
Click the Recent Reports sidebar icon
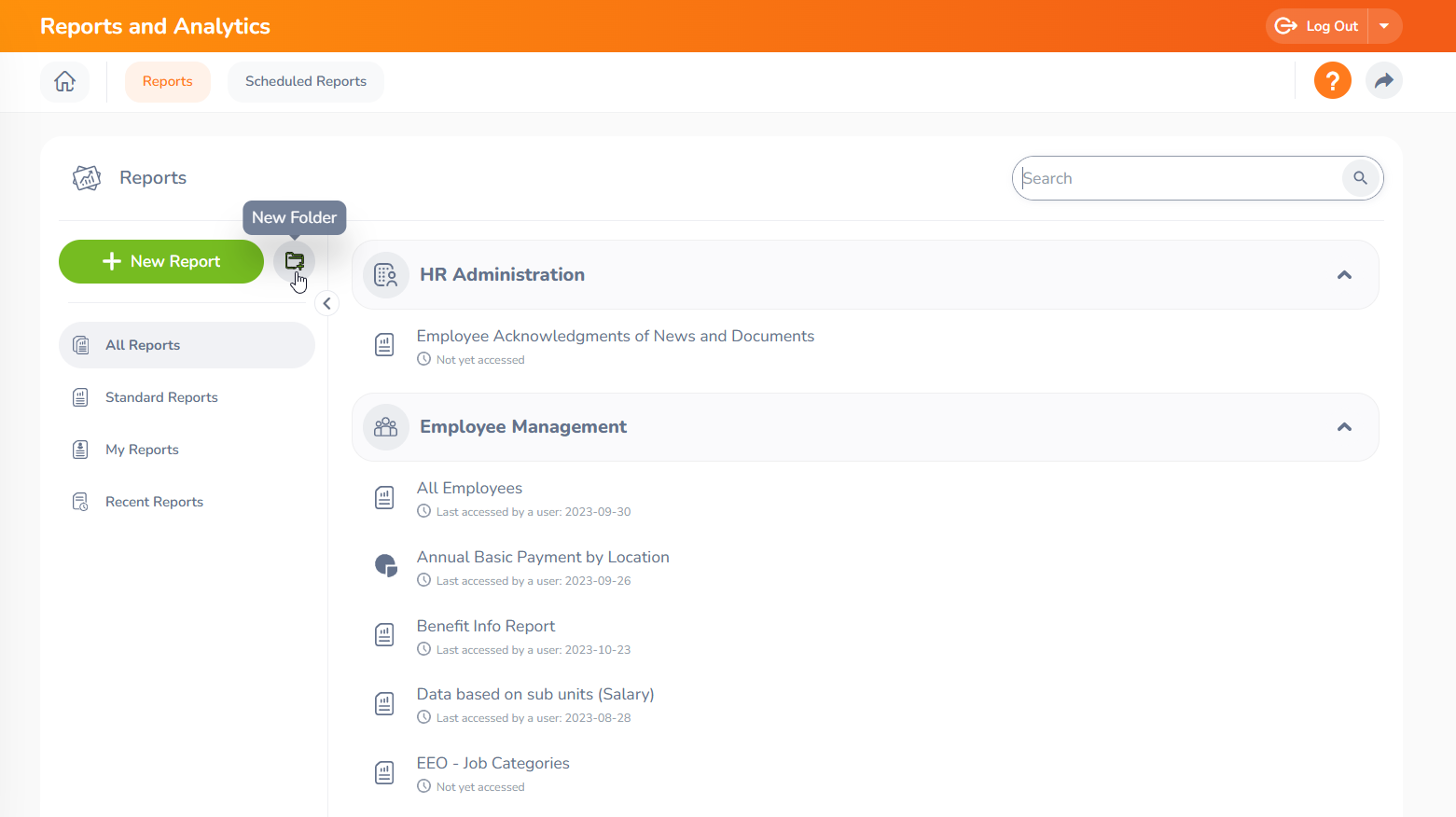point(81,502)
